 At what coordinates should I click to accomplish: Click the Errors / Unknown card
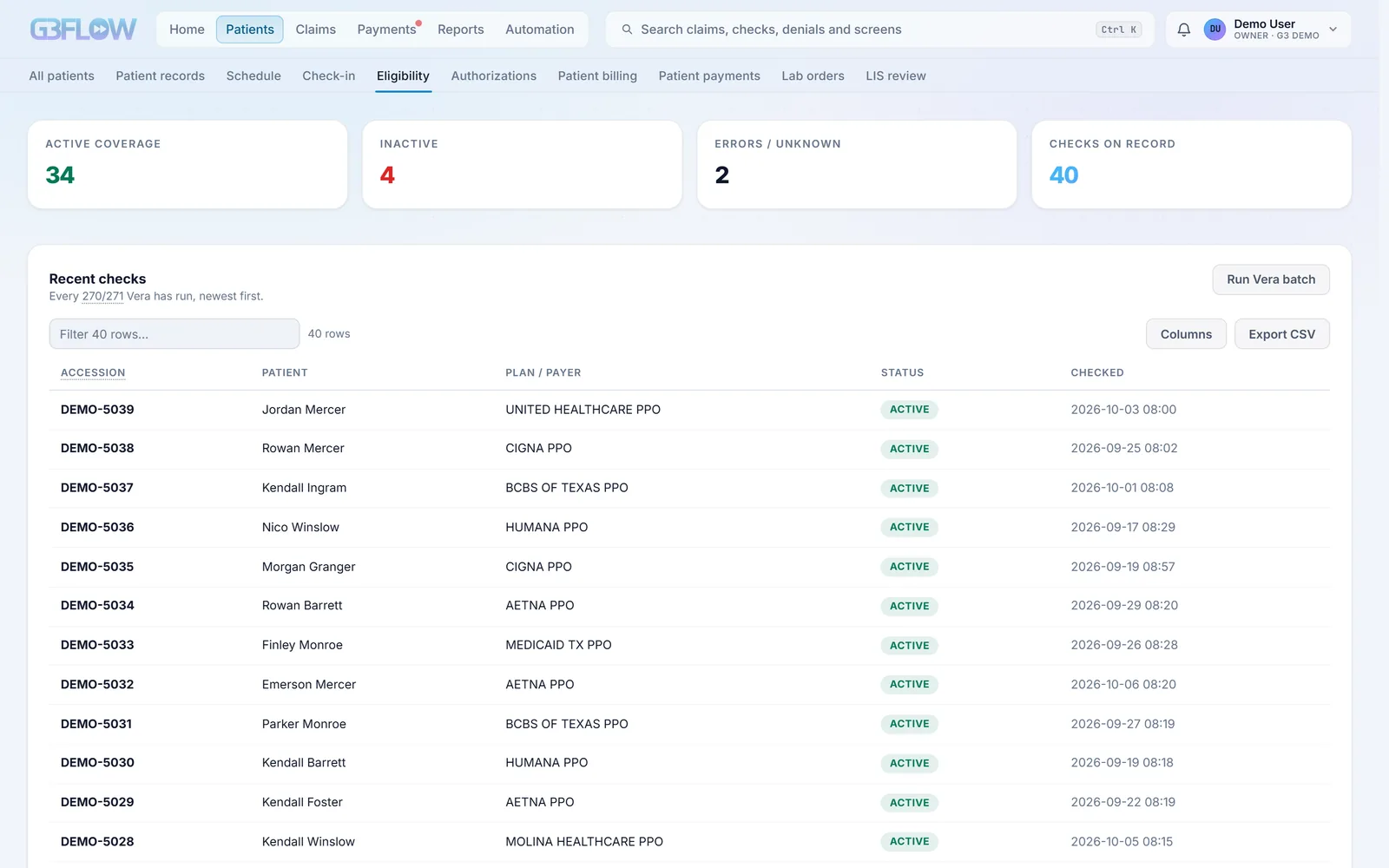857,164
